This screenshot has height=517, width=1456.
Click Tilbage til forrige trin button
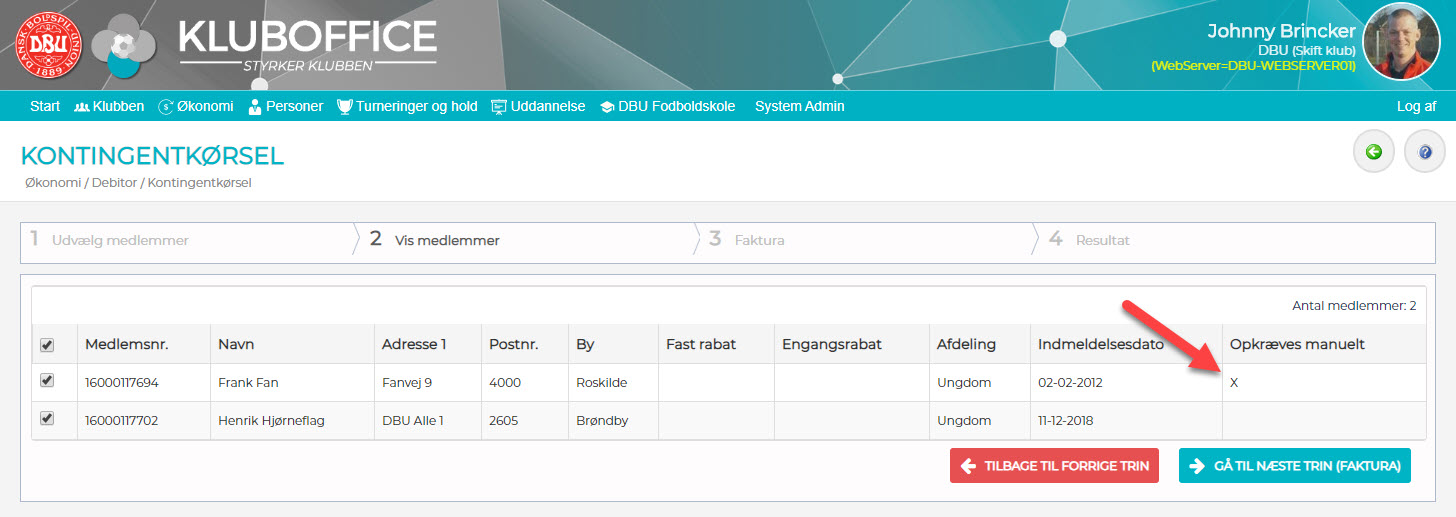pyautogui.click(x=1054, y=466)
